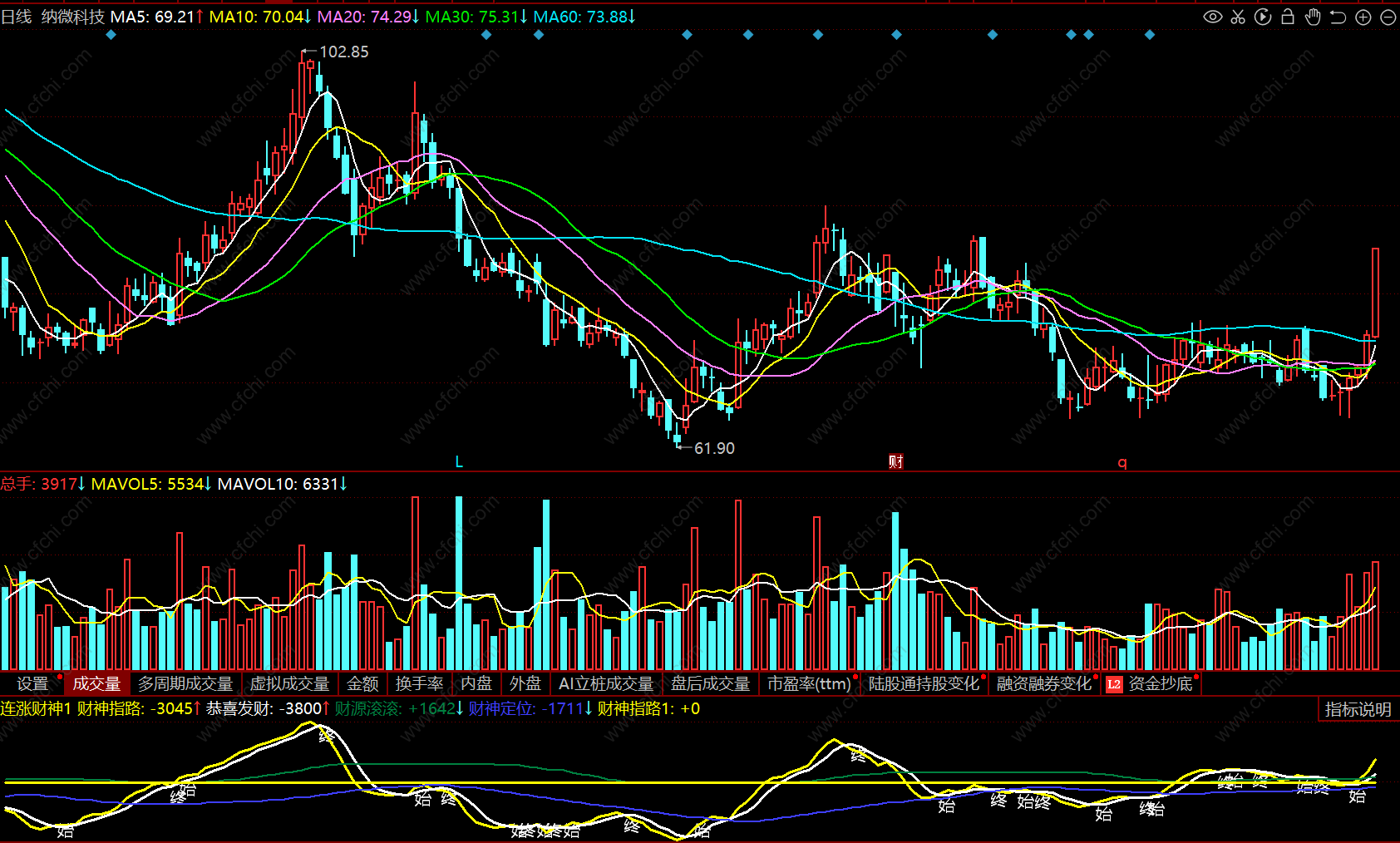Click the leftmost blue diamond marker
The width and height of the screenshot is (1400, 843).
[x=111, y=35]
